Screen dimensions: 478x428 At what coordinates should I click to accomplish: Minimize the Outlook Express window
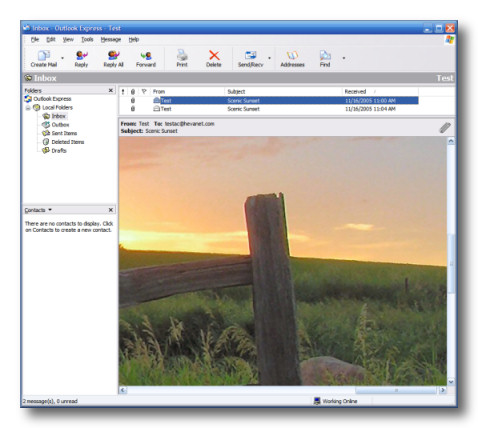[428, 28]
